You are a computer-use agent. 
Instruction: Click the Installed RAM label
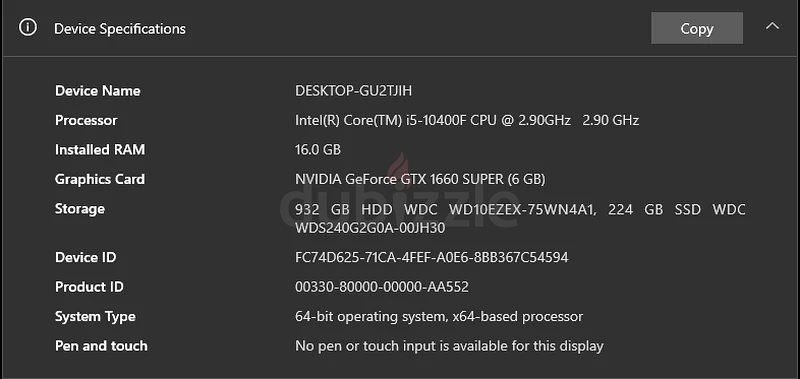pos(100,150)
